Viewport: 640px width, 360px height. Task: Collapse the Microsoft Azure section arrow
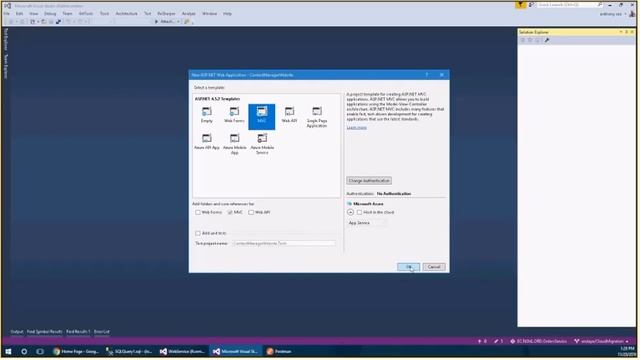(x=350, y=212)
